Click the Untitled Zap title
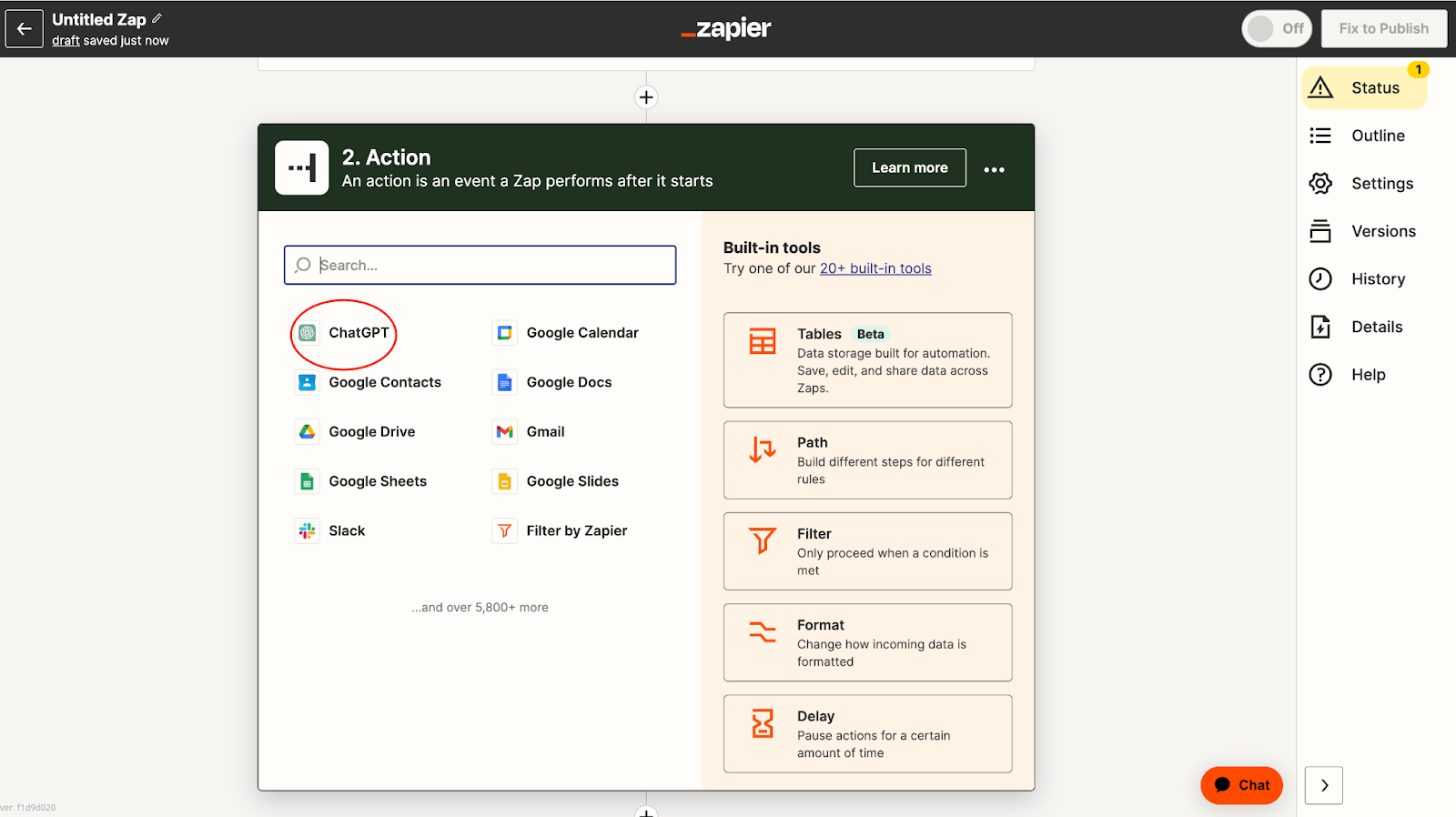1456x817 pixels. tap(99, 19)
